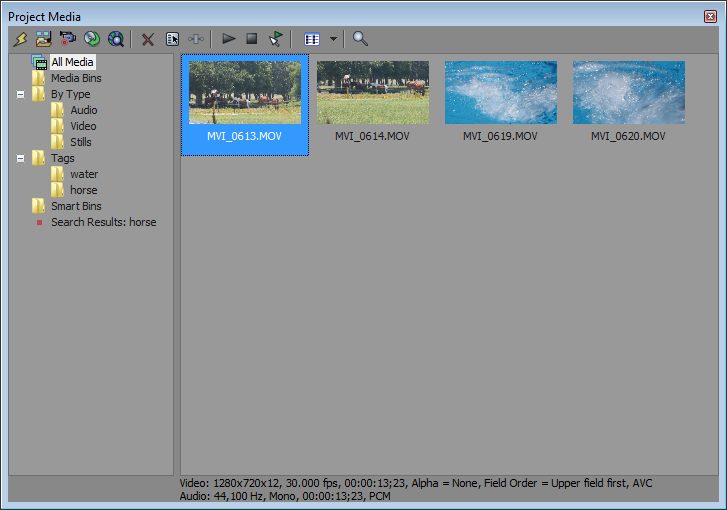Viewport: 727px width, 510px height.
Task: Click the Audio properties status line
Action: pyautogui.click(x=285, y=496)
